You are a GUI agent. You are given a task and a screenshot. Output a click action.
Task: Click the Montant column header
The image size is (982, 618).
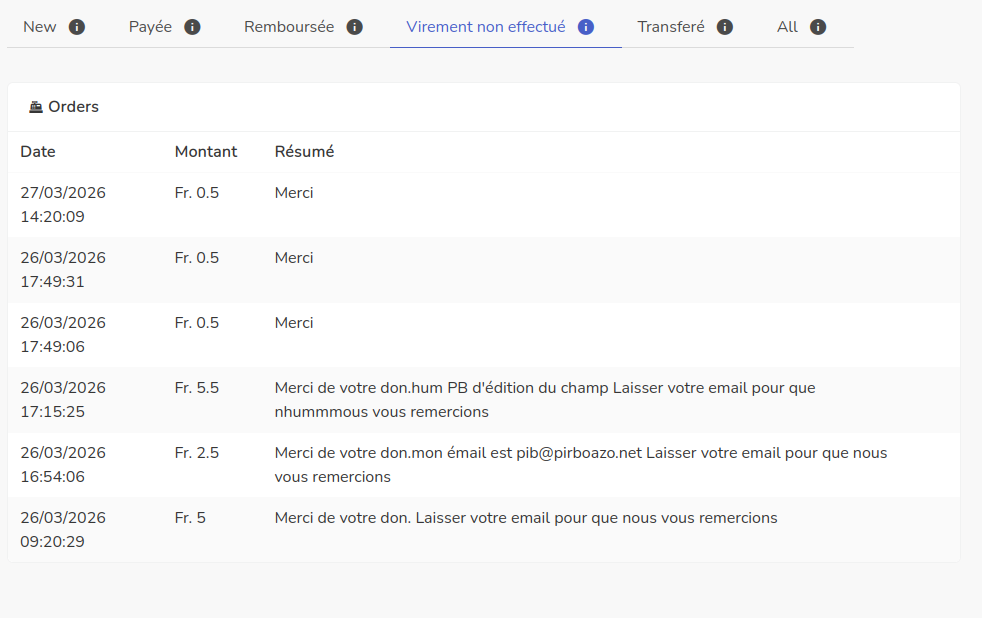click(x=206, y=152)
